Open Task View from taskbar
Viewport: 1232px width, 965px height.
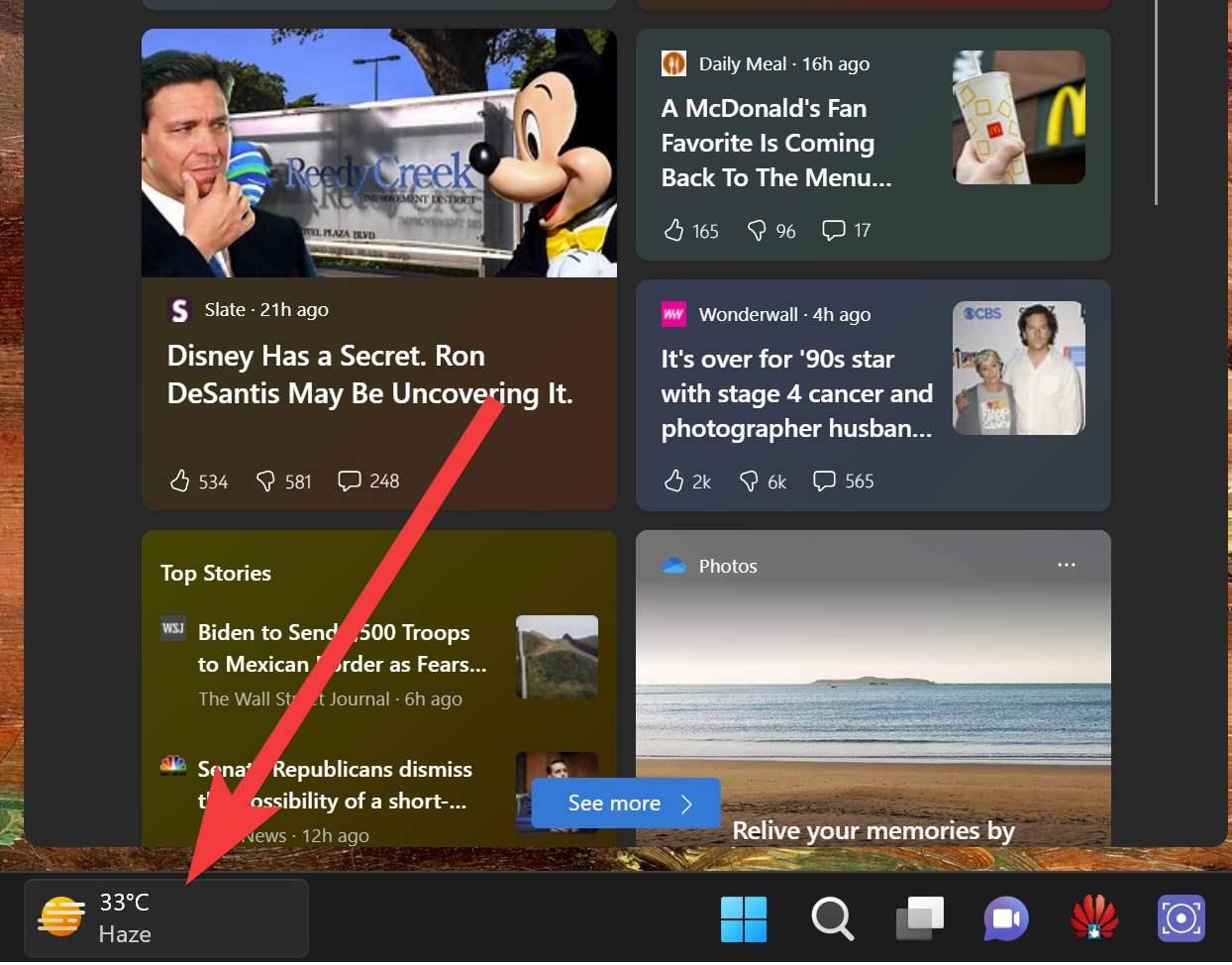919,919
